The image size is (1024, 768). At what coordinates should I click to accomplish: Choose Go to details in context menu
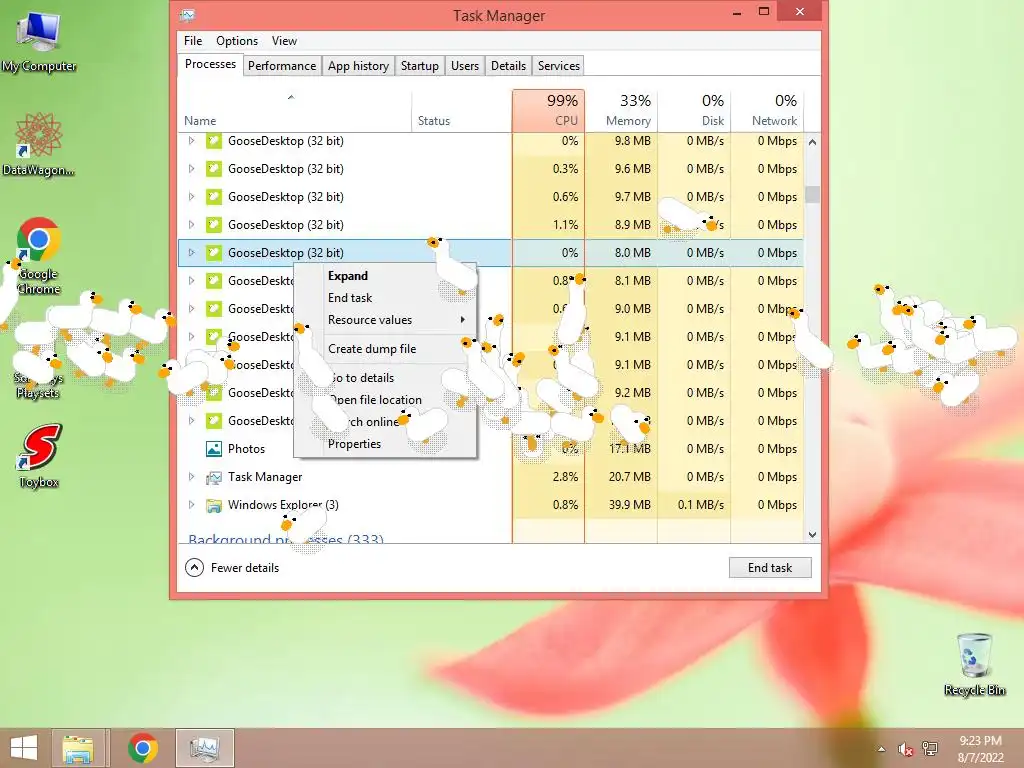tap(385, 377)
